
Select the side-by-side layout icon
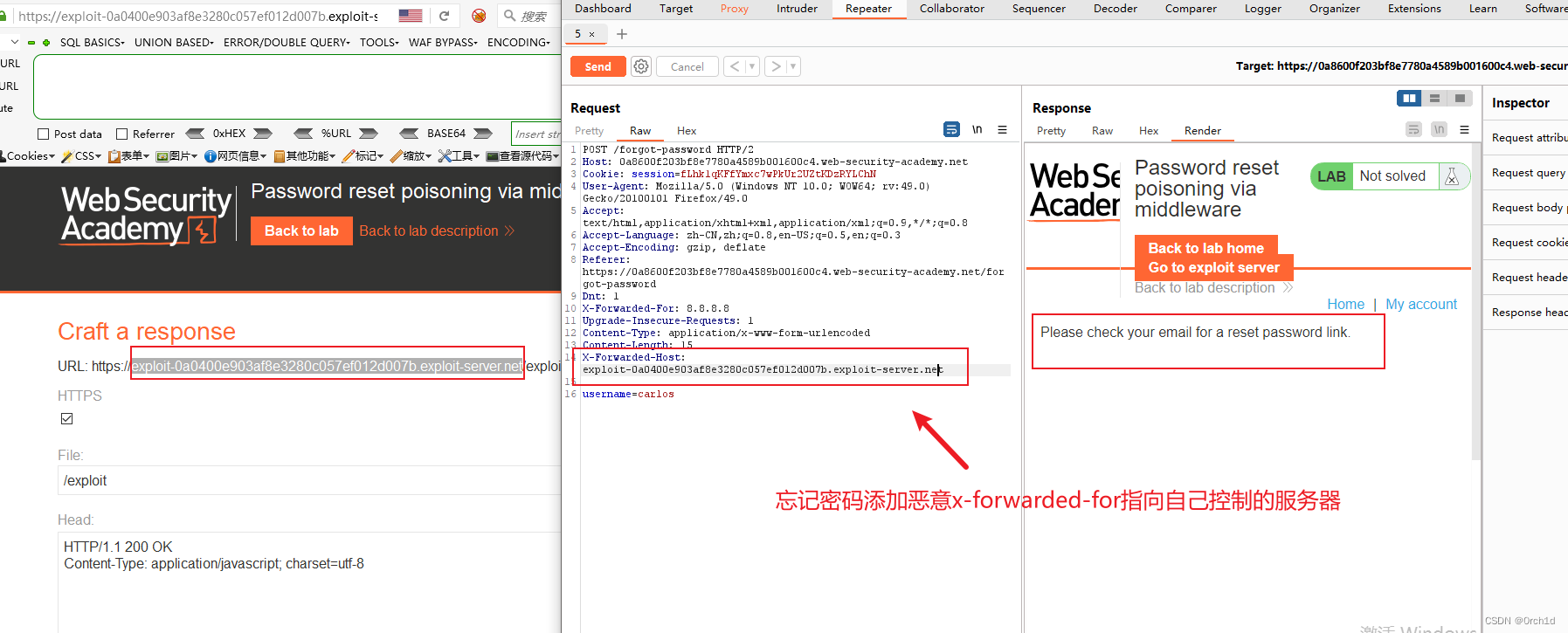pyautogui.click(x=1409, y=99)
